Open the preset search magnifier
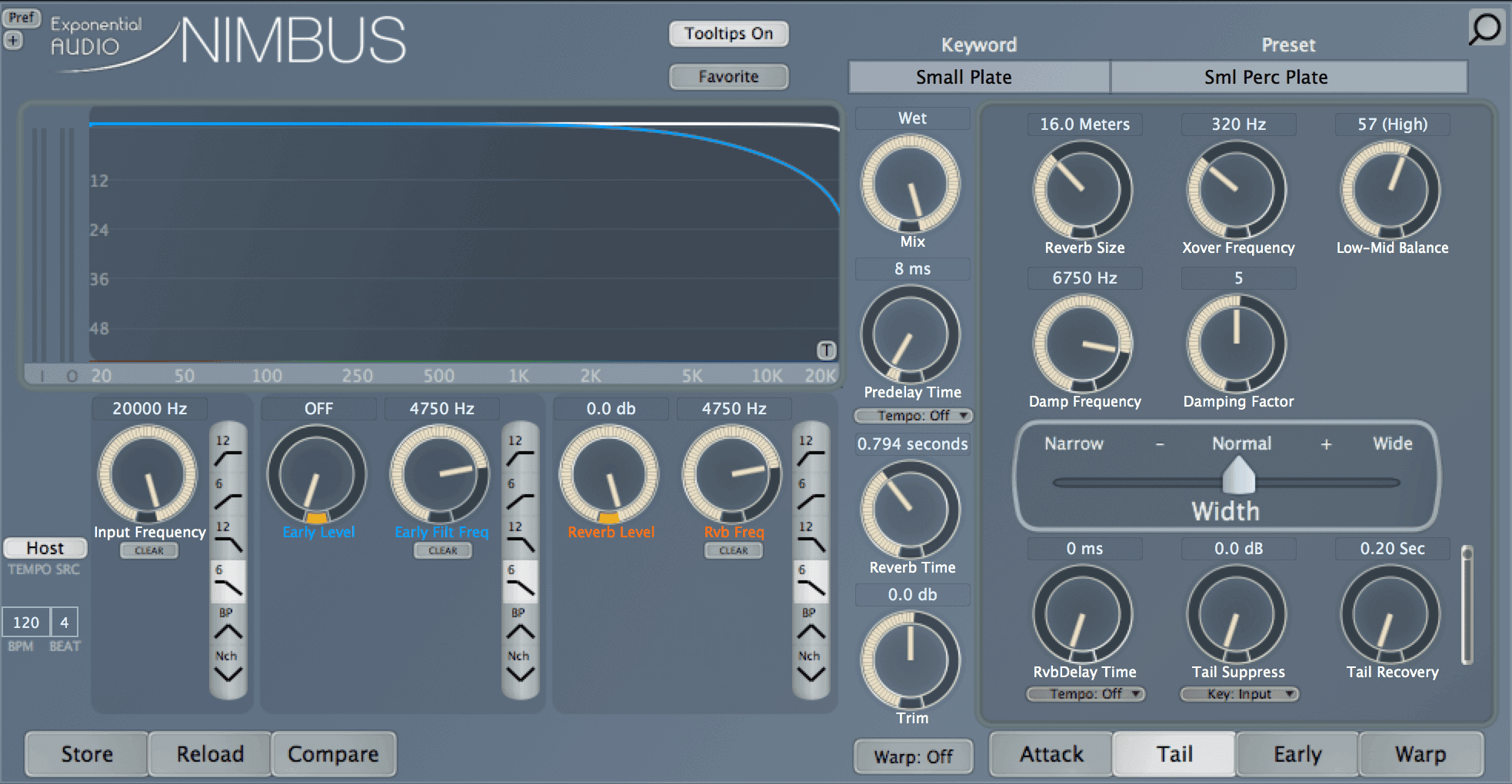 (x=1486, y=28)
